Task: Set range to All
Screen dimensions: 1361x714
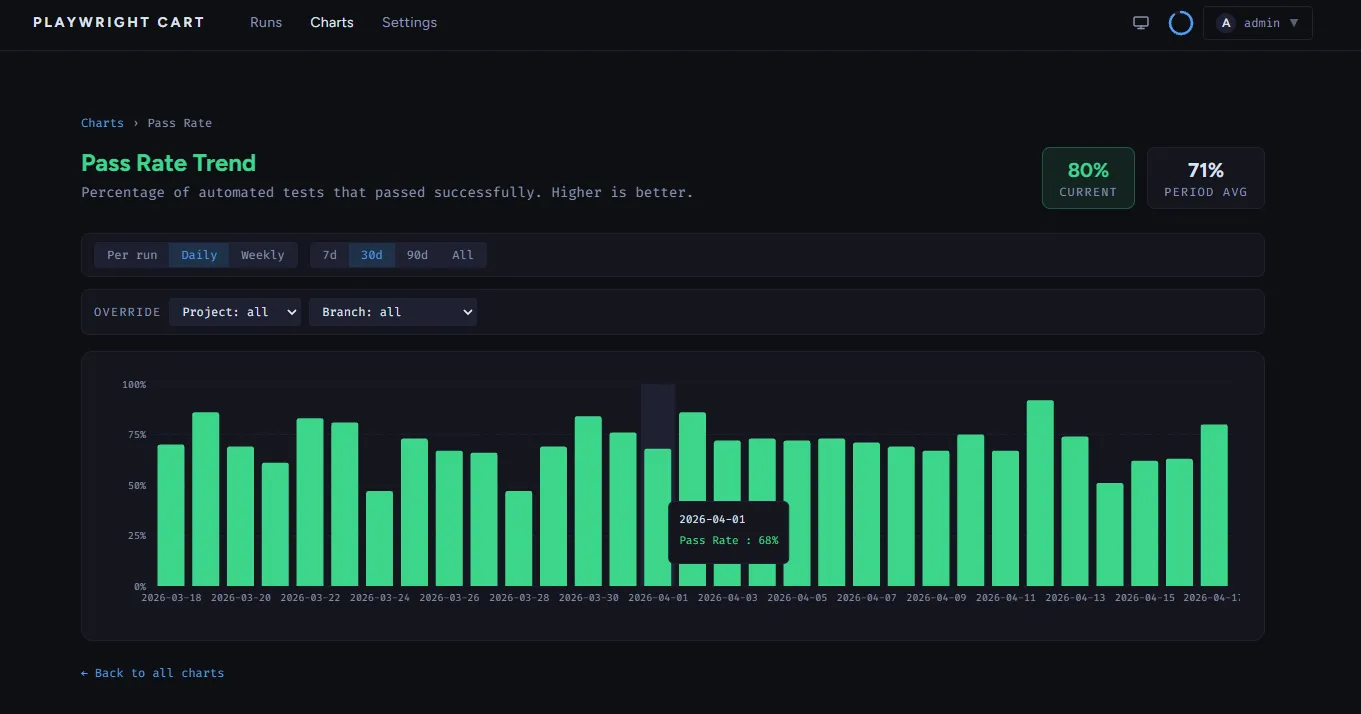Action: coord(463,255)
